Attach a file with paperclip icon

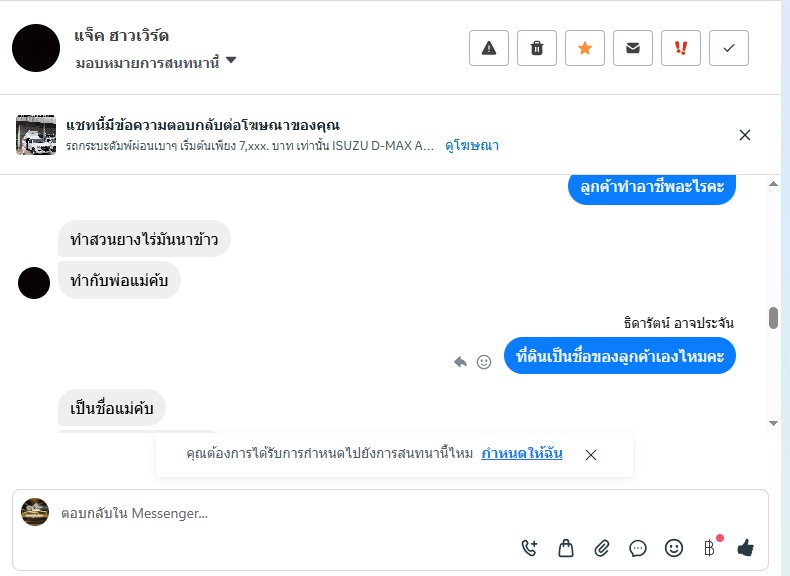tap(602, 547)
